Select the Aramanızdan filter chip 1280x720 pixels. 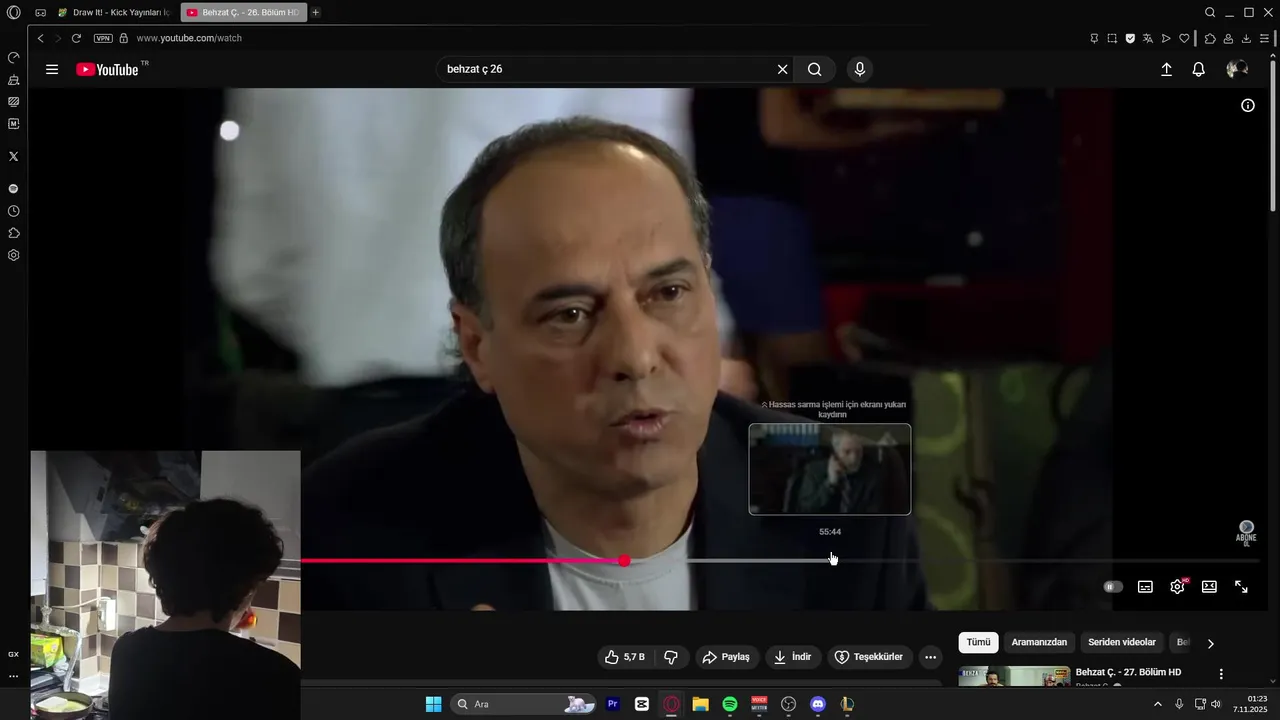(1039, 642)
